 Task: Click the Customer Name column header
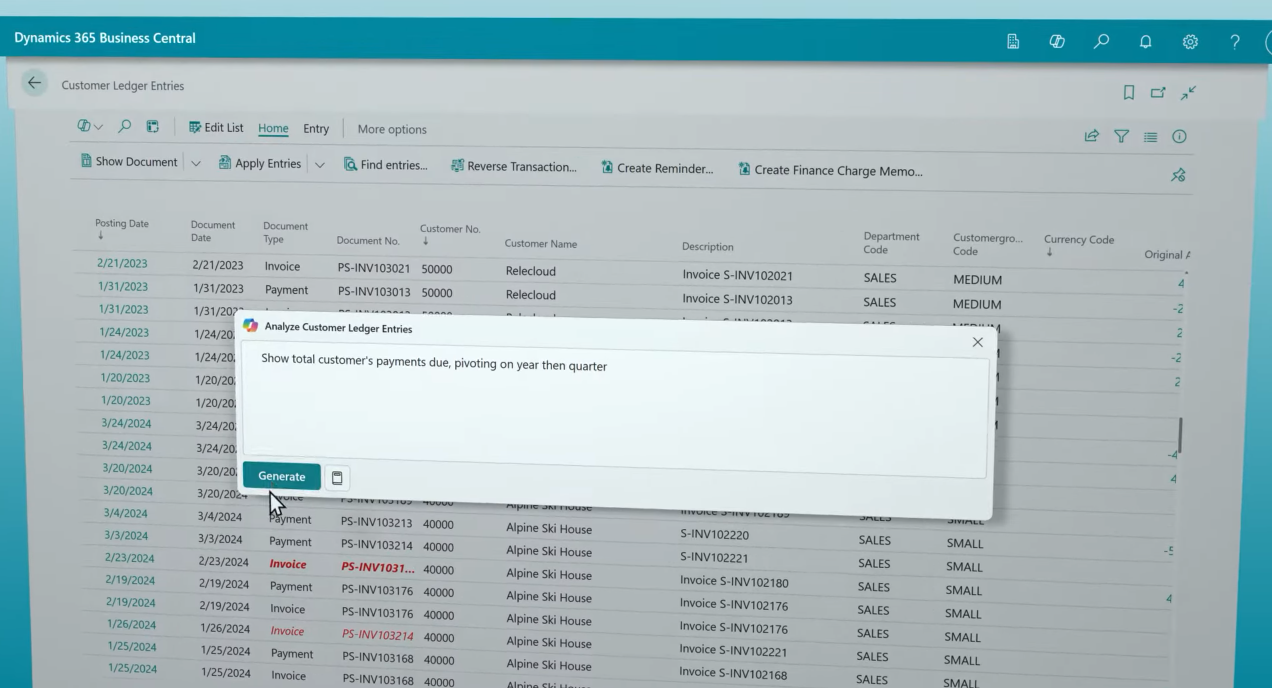tap(540, 244)
